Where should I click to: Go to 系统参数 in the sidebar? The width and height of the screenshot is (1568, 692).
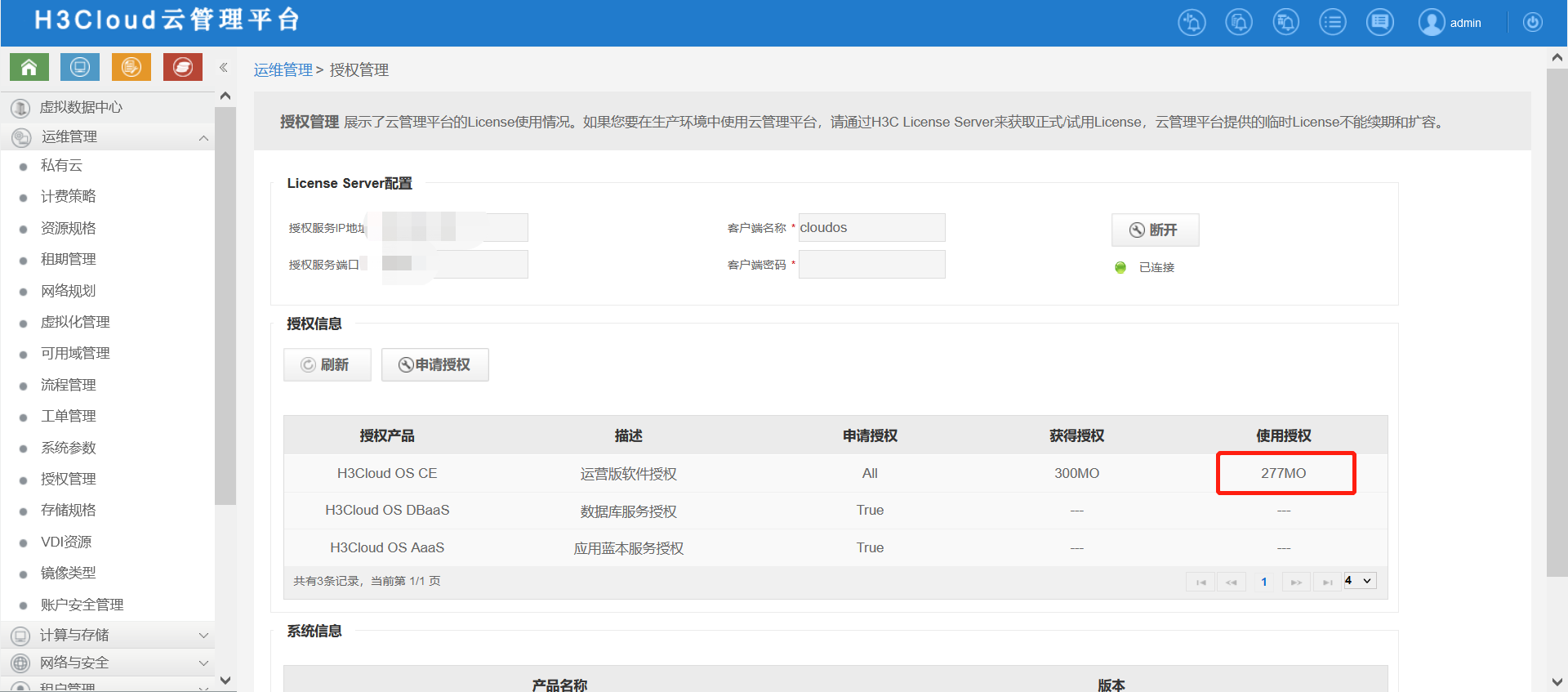(x=69, y=449)
